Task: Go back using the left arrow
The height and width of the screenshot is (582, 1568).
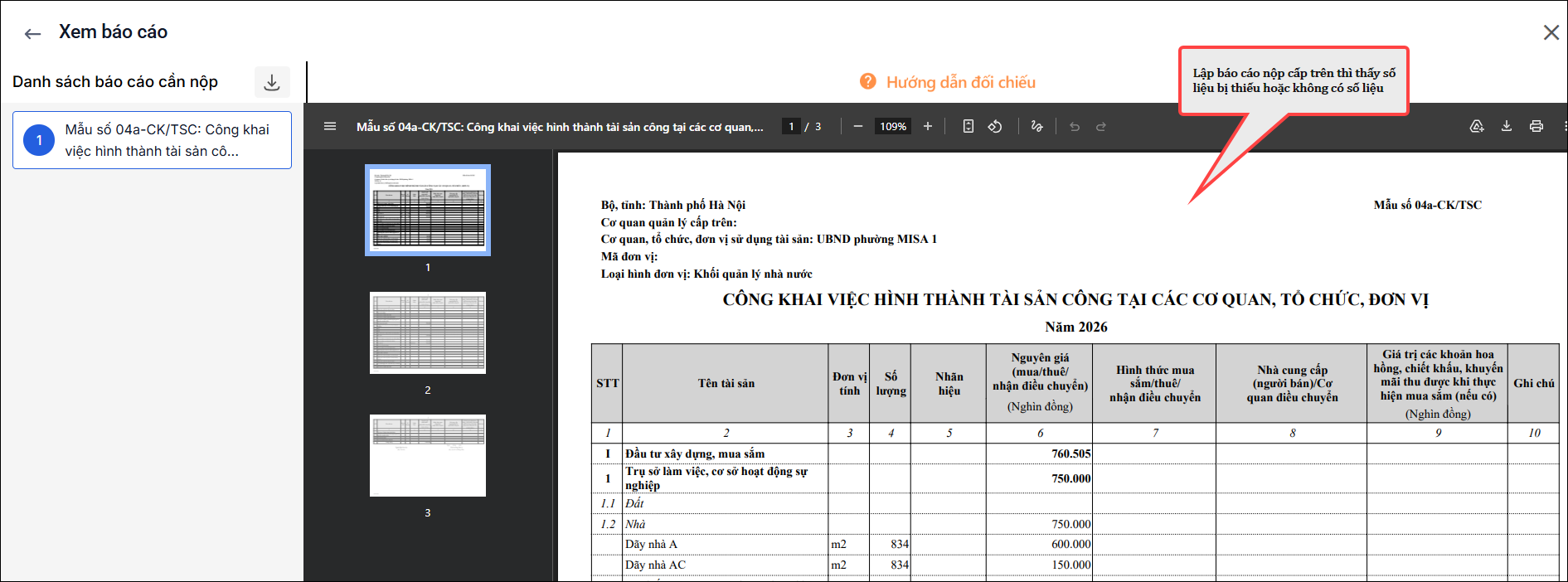Action: pos(32,33)
